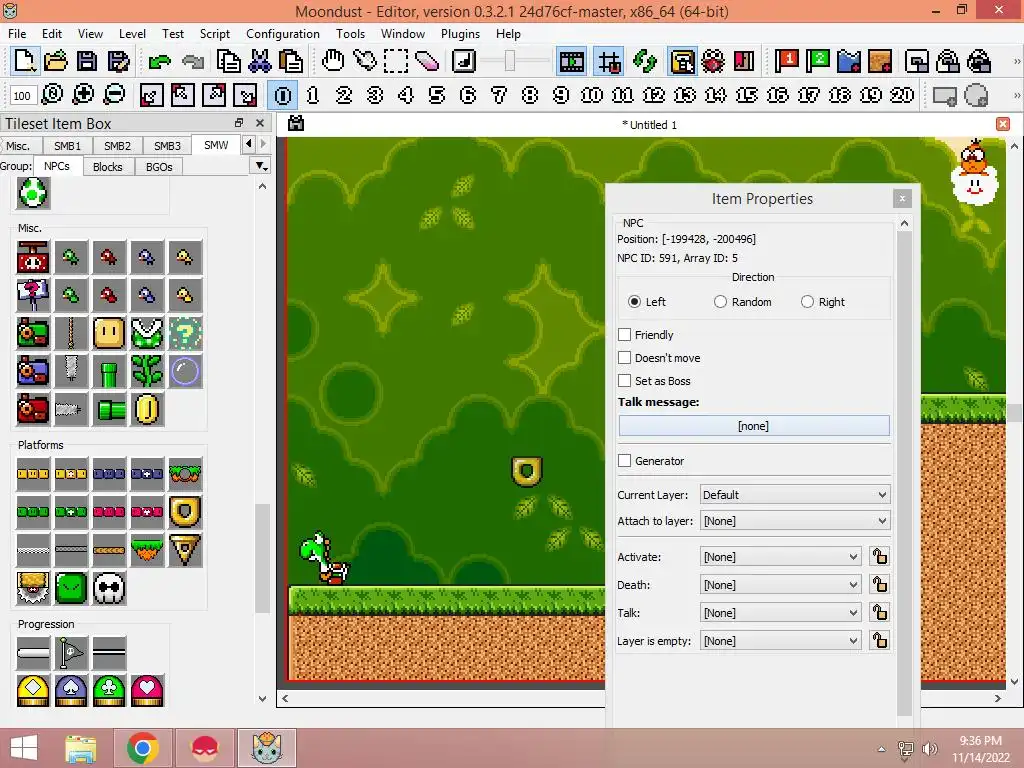
Task: Open the Attach to layer dropdown
Action: tap(795, 521)
